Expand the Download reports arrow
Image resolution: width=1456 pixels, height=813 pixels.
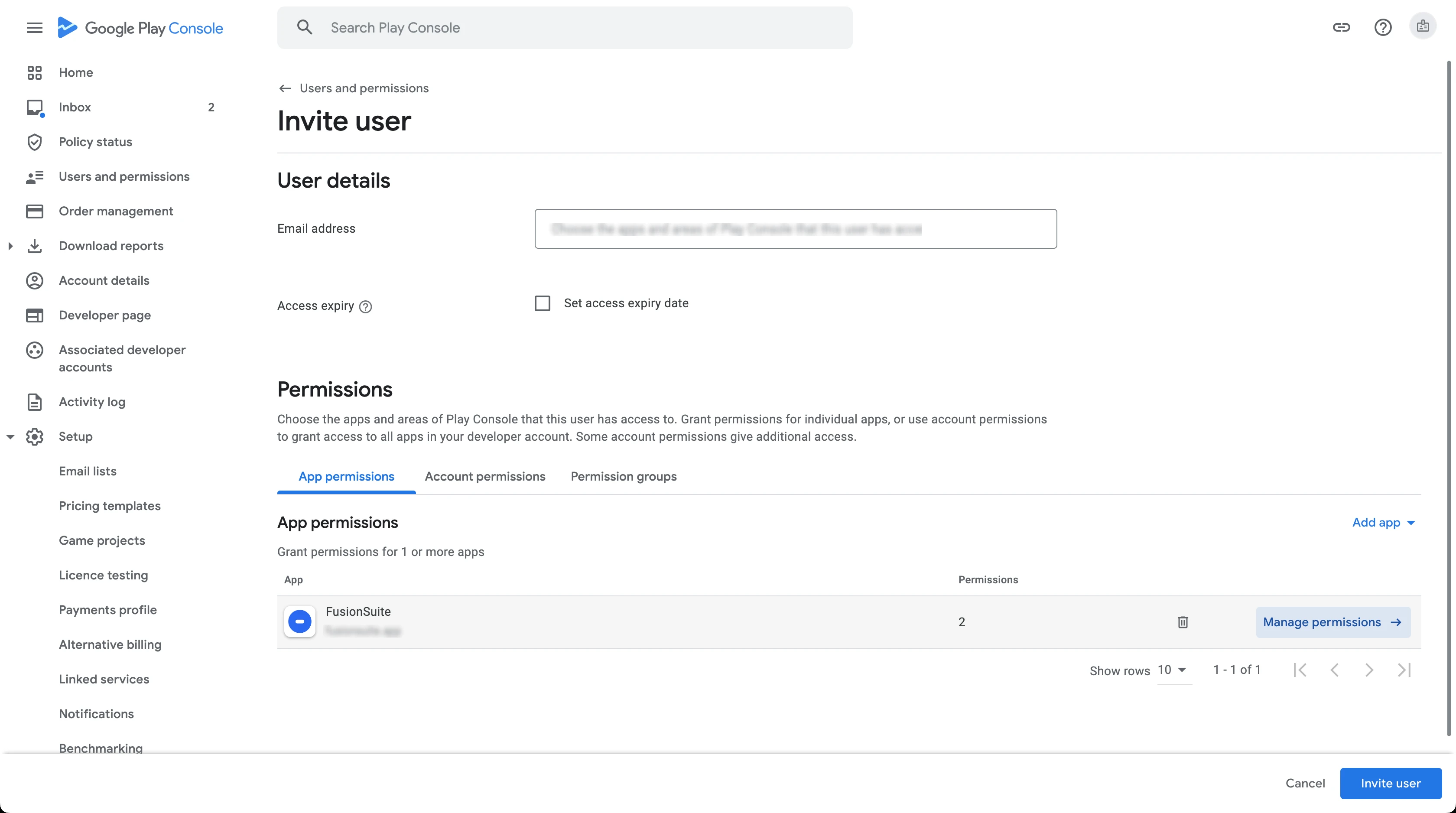pyautogui.click(x=10, y=246)
